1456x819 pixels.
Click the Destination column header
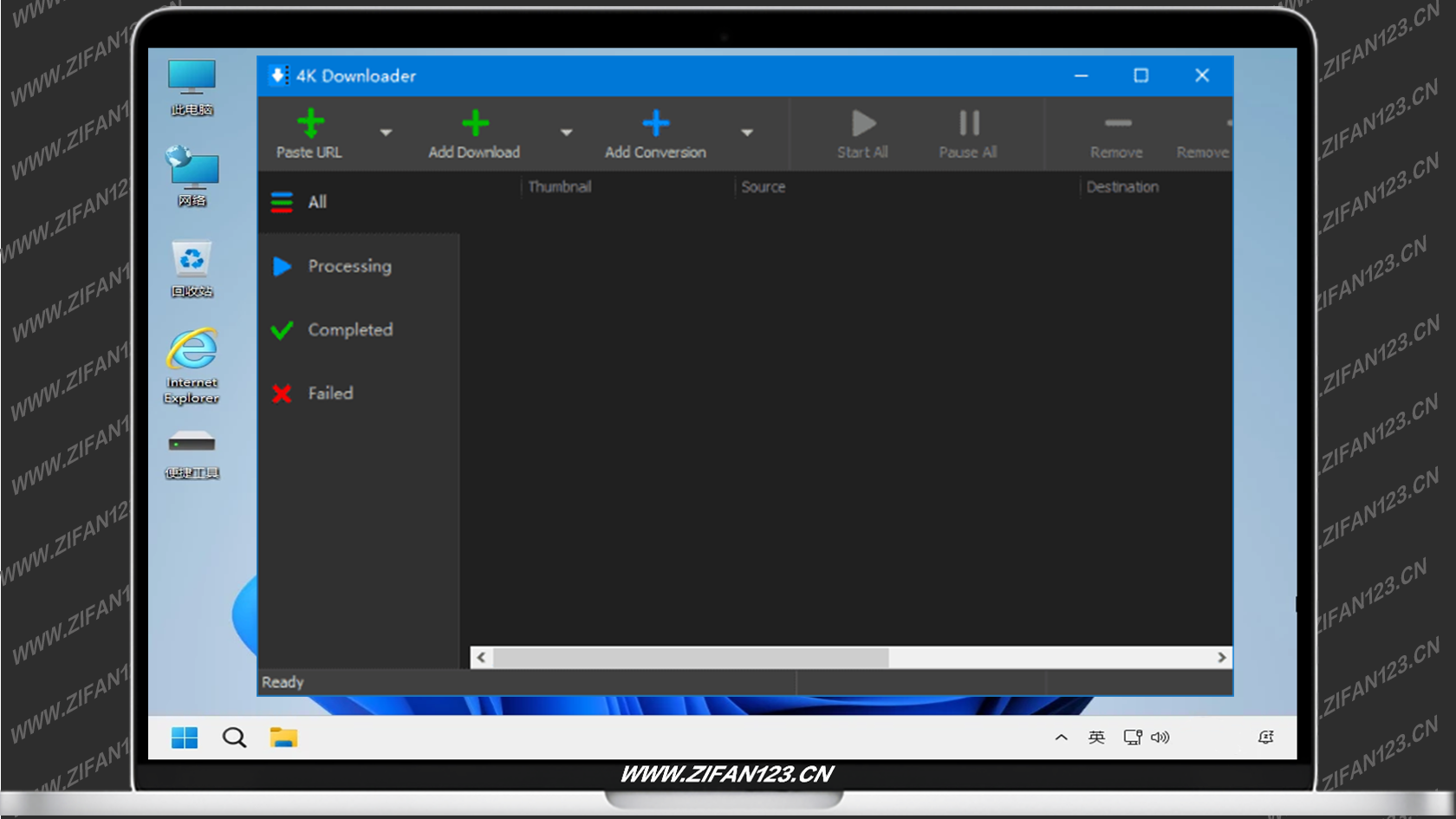tap(1122, 186)
